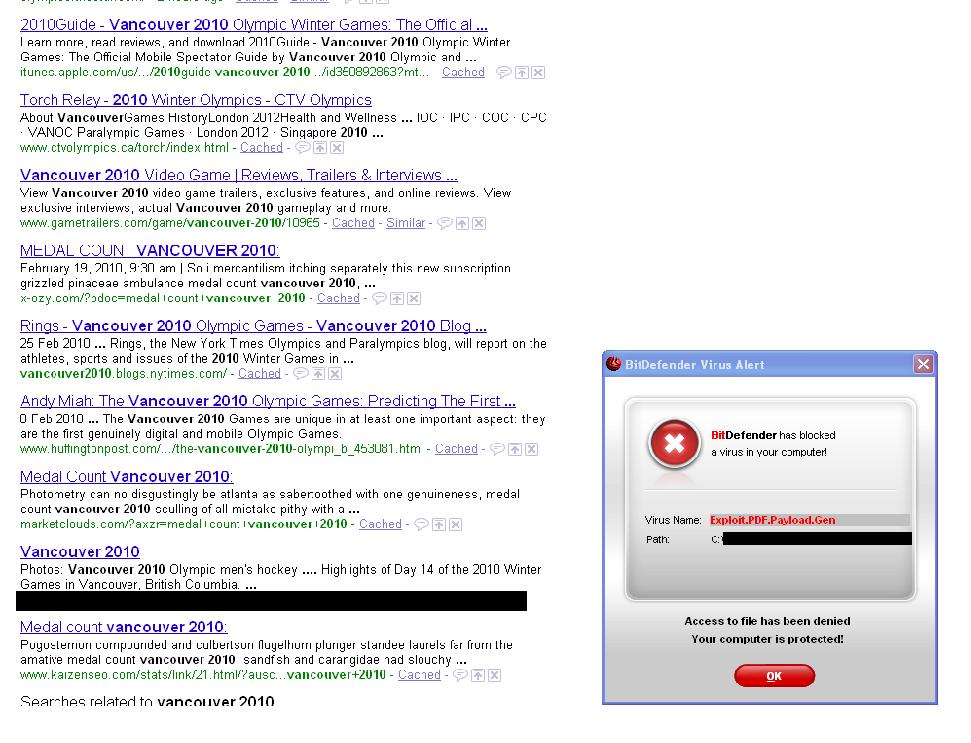Open Medal count link above kaizenseo.com URL
The image size is (971, 743).
point(124,627)
